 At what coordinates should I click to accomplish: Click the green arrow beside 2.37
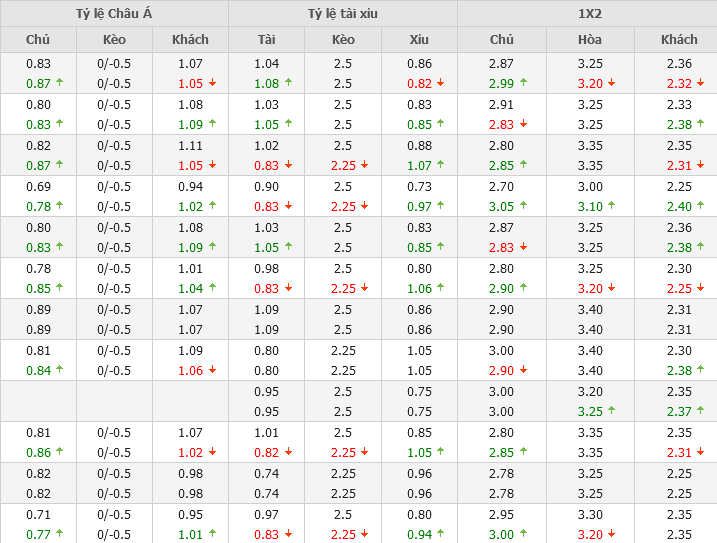pos(703,411)
